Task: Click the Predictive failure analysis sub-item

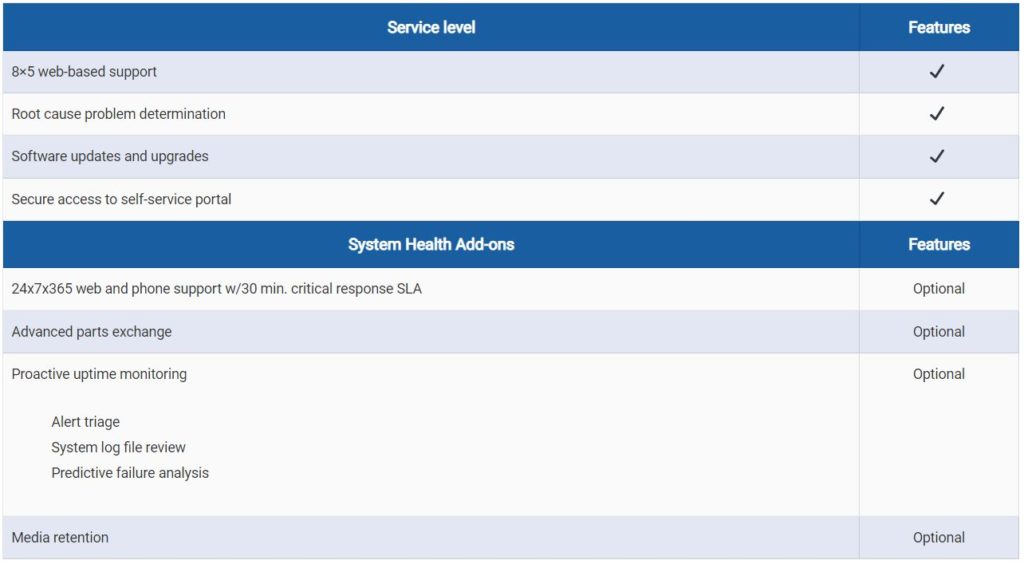Action: pos(130,473)
